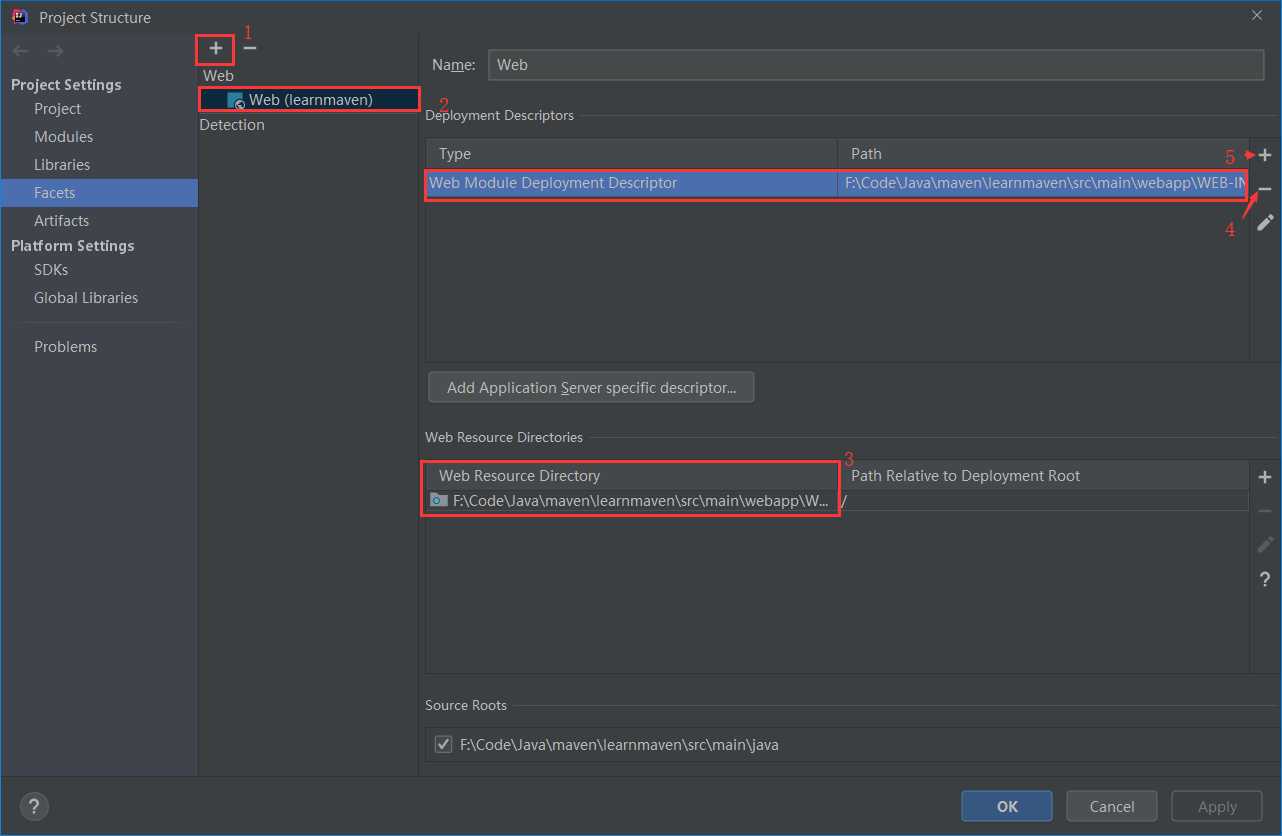Go back with the left arrow
This screenshot has height=836, width=1282.
point(21,51)
